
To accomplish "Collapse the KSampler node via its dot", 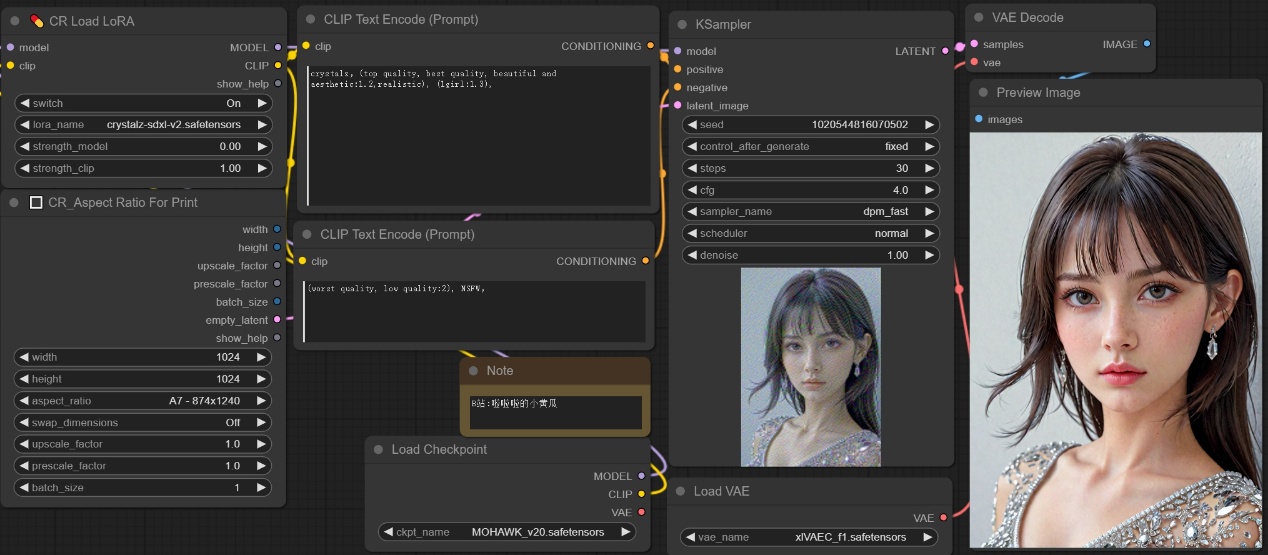I will pyautogui.click(x=683, y=24).
